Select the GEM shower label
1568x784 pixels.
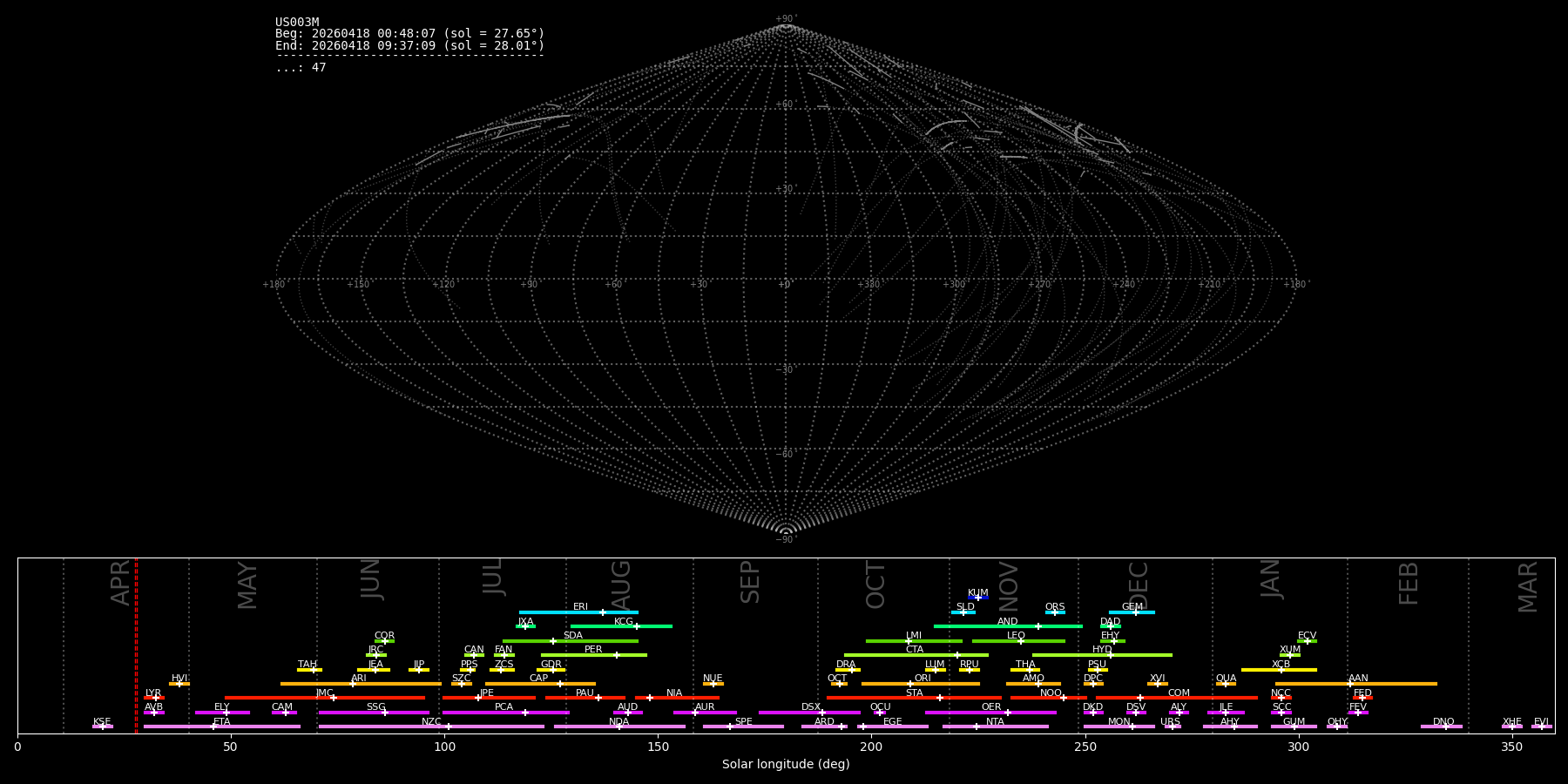tap(1132, 607)
